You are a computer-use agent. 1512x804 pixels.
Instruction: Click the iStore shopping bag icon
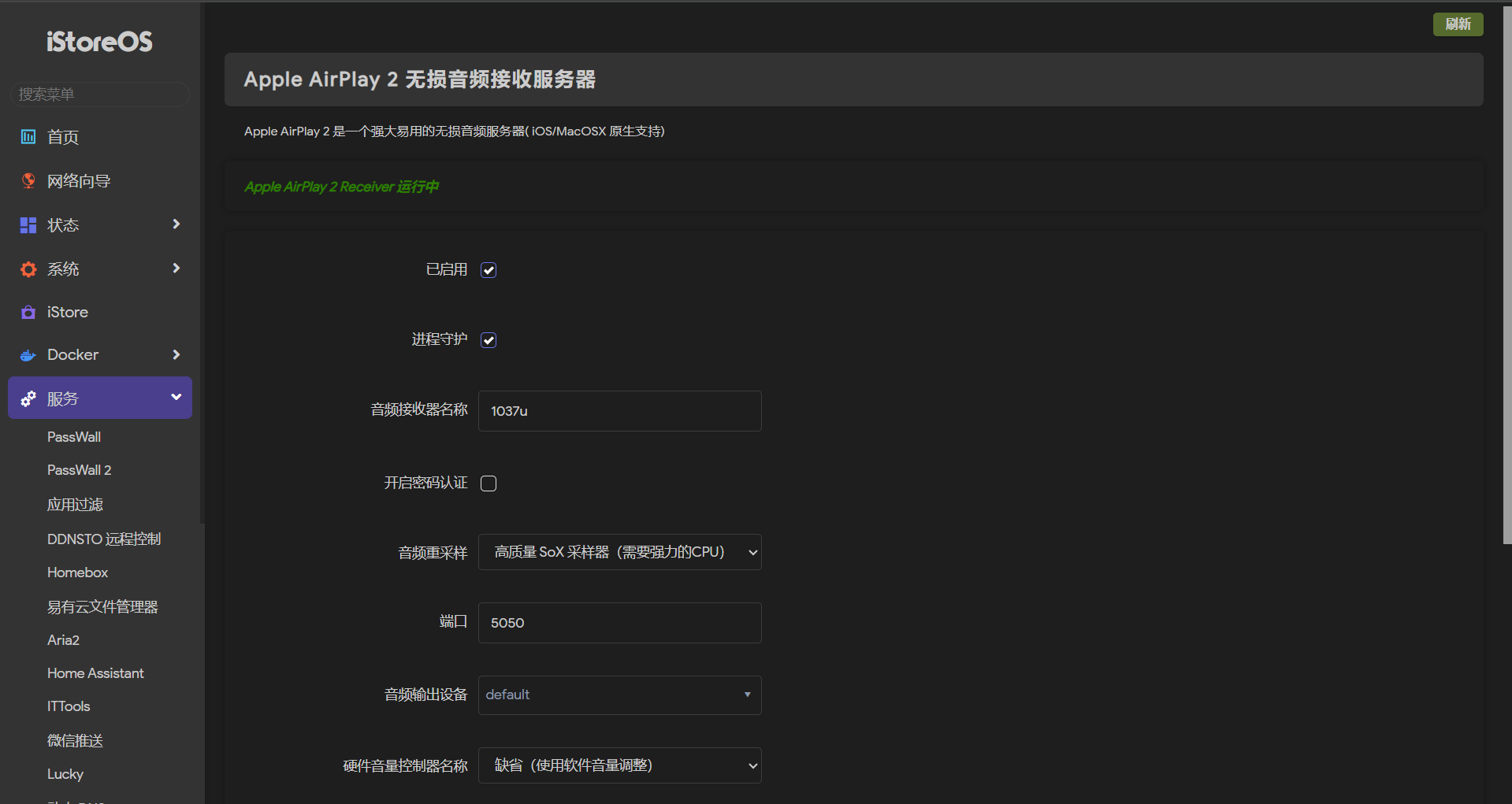point(28,312)
